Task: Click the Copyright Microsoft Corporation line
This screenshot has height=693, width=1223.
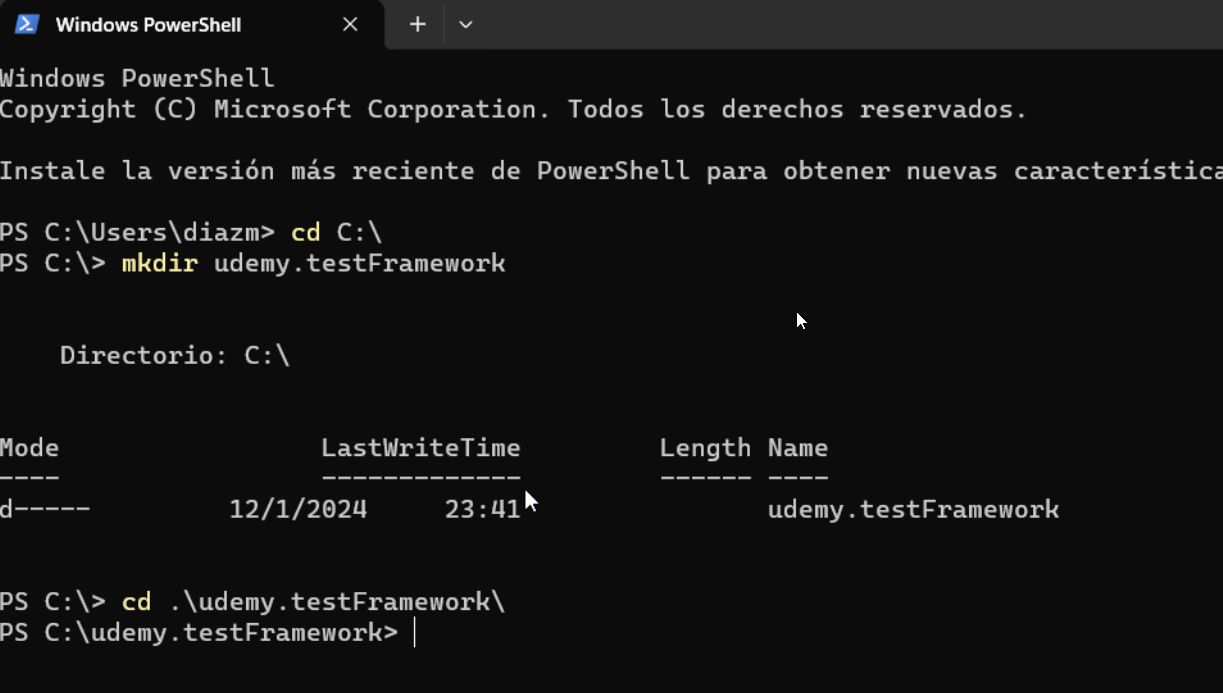Action: tap(510, 109)
